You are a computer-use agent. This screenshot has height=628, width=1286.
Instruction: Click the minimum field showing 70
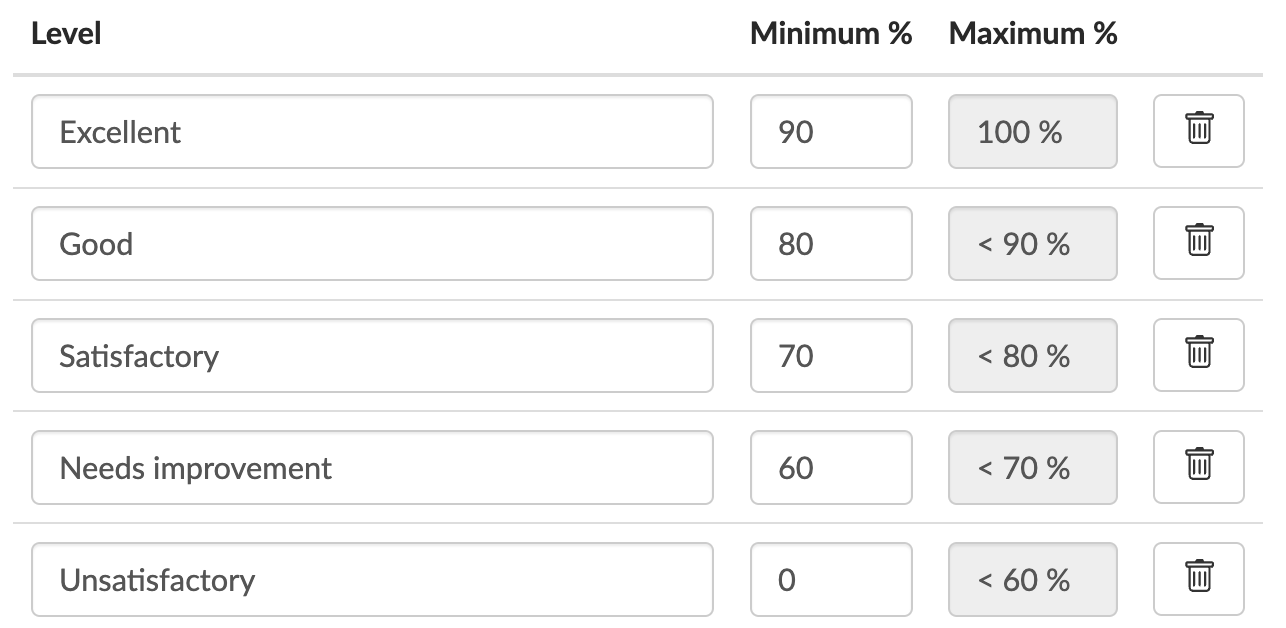pyautogui.click(x=830, y=355)
